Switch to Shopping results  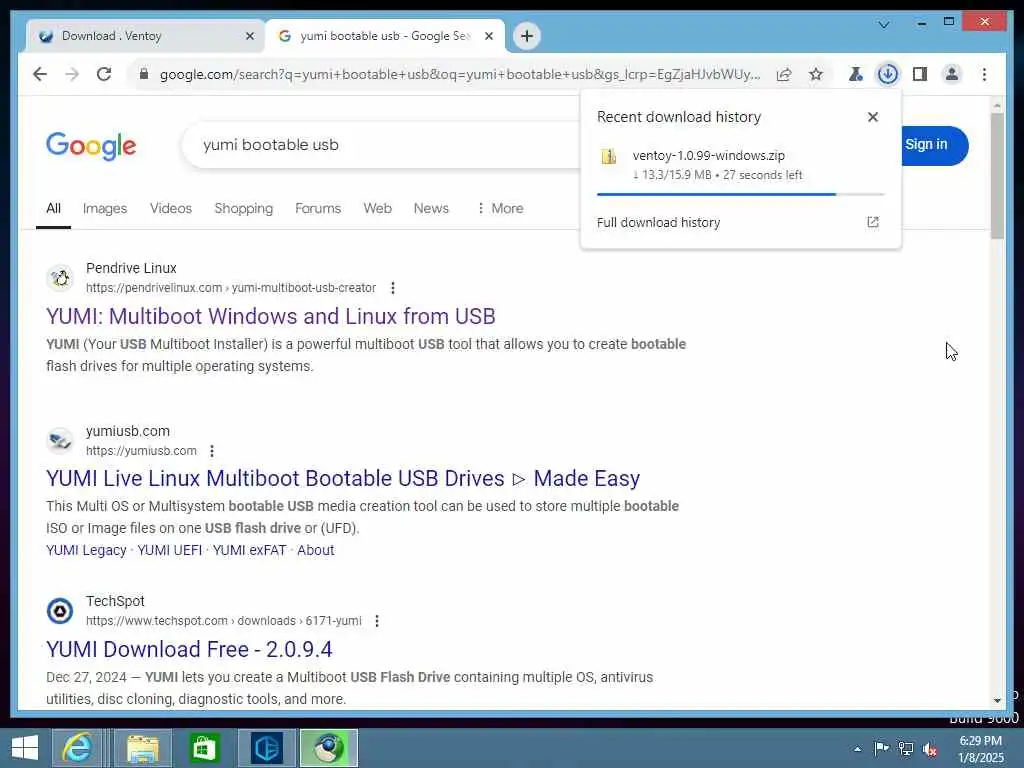tap(244, 208)
